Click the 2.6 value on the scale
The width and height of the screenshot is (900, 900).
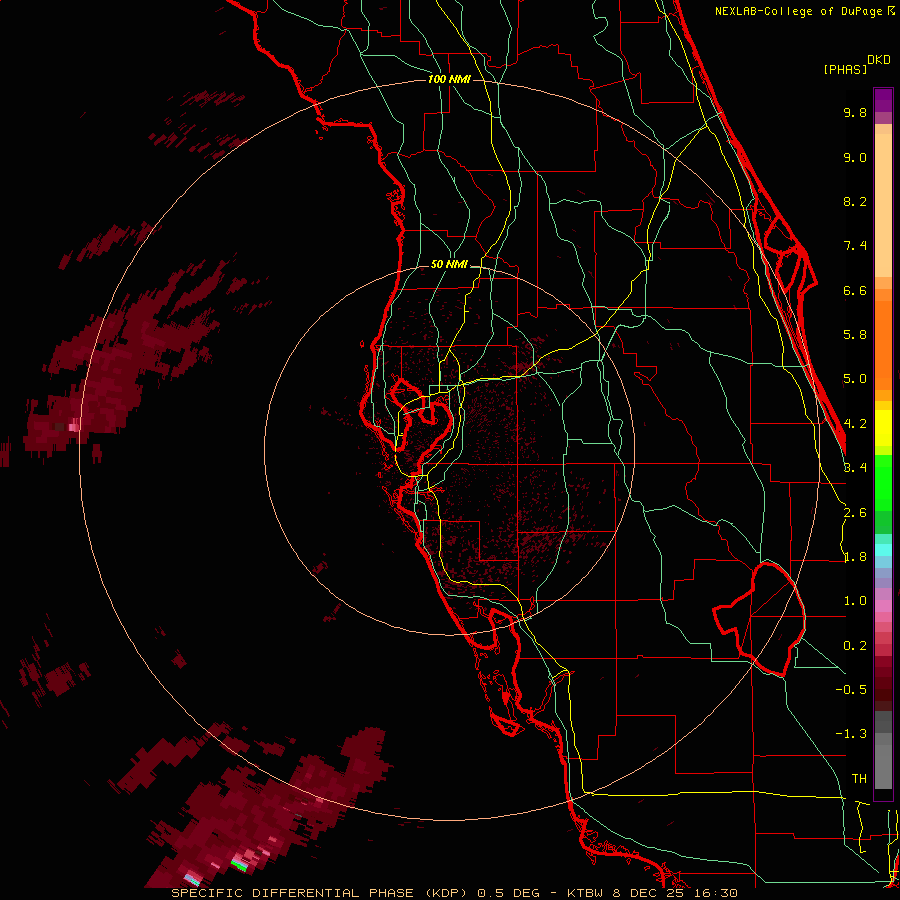coord(855,513)
